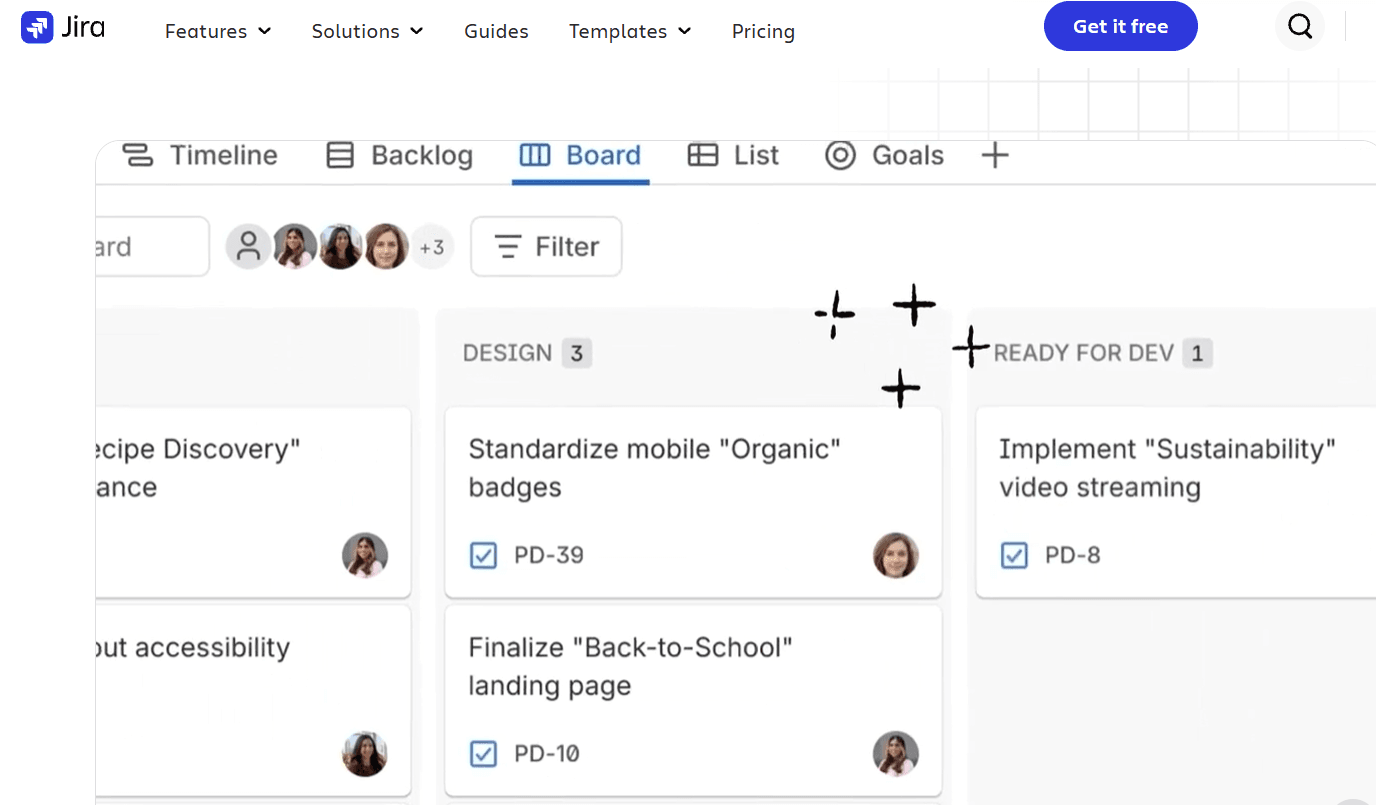Switch to the Goals tab
This screenshot has width=1376, height=805.
[884, 156]
